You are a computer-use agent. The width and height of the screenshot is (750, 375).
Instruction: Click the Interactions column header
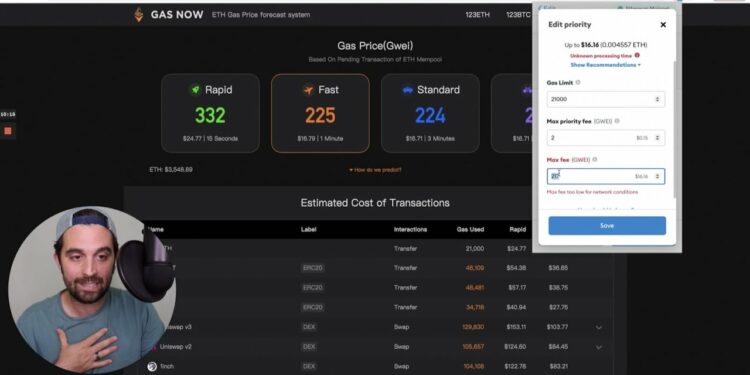pos(410,230)
